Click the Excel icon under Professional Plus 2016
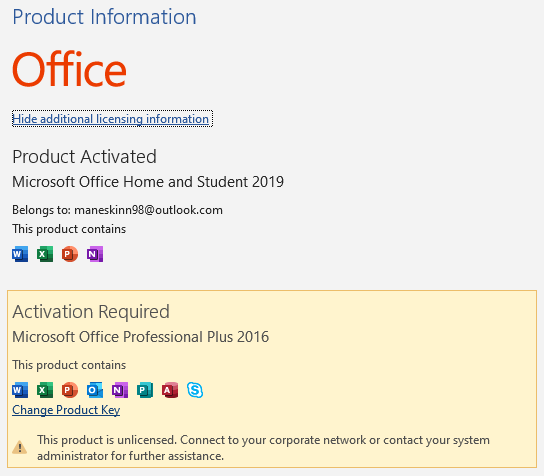544x476 pixels. [45, 390]
